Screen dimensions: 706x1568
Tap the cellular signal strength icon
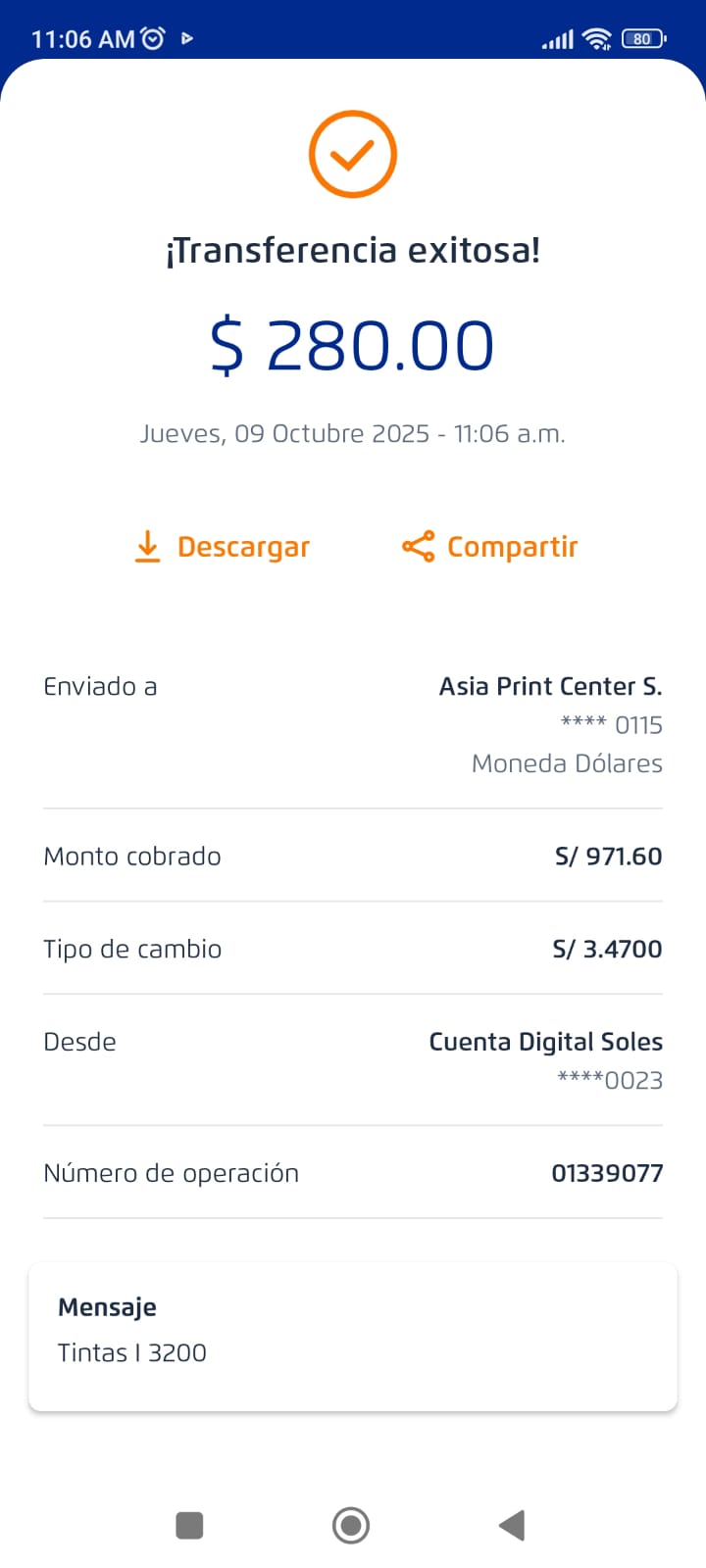pyautogui.click(x=558, y=40)
